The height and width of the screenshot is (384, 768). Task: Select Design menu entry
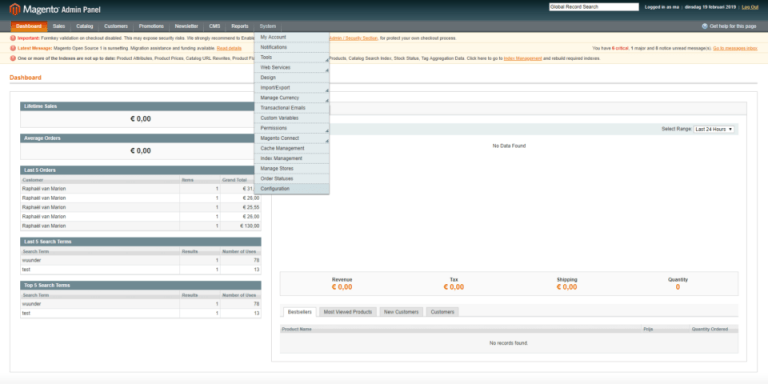click(x=291, y=77)
